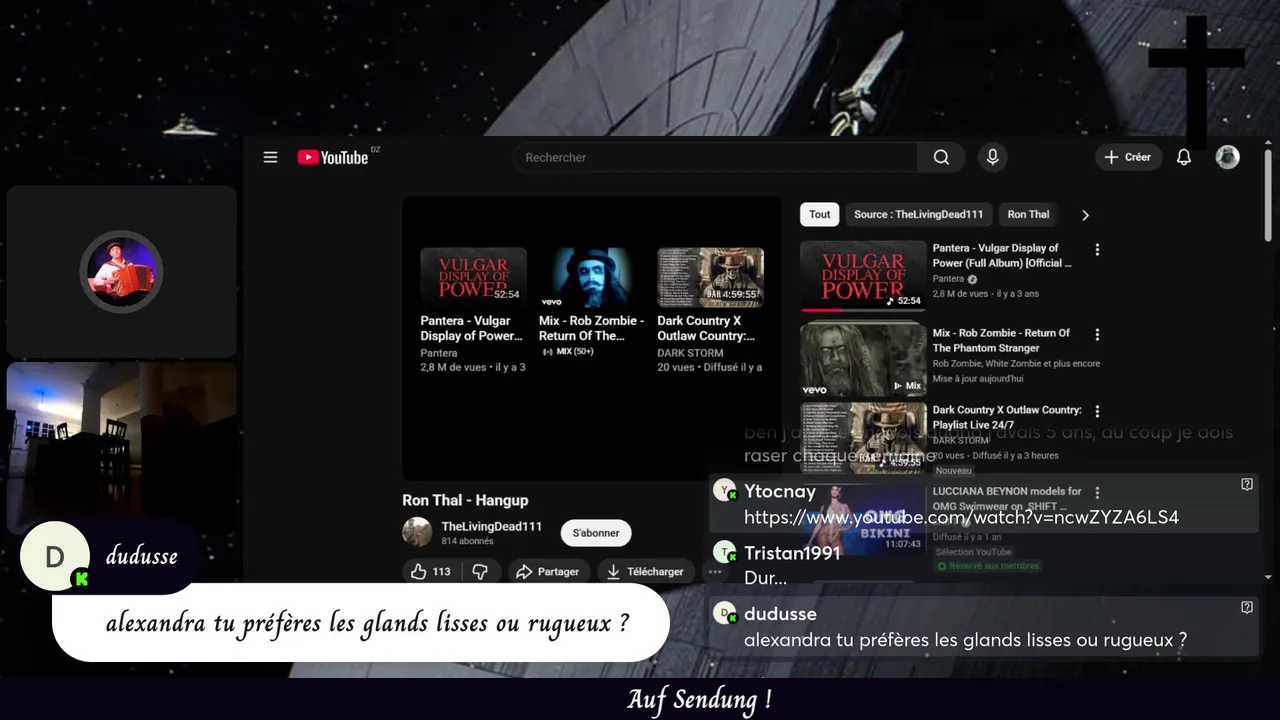
Task: Open options menu for LUCCIANA BEYNON video
Action: tap(1097, 492)
